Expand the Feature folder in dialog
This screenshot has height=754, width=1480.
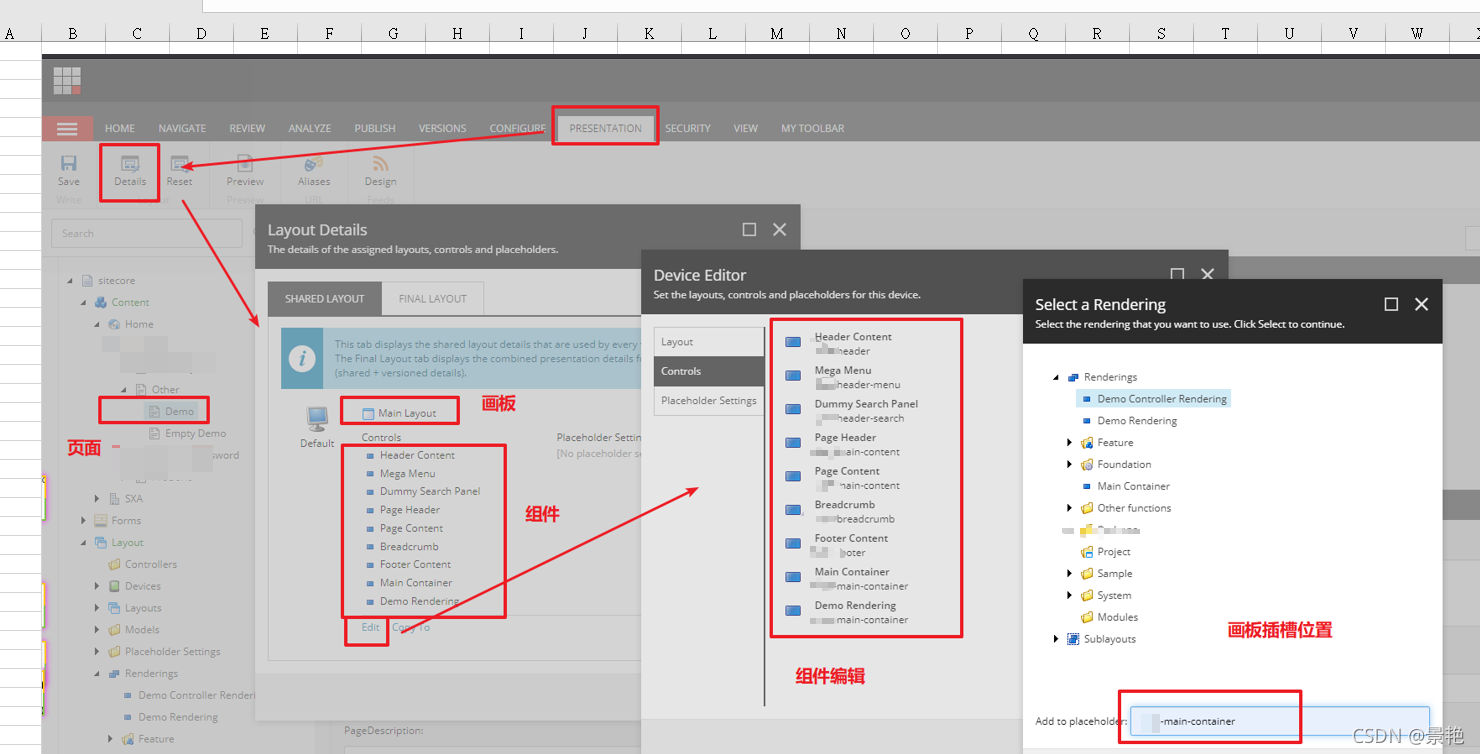(1070, 442)
